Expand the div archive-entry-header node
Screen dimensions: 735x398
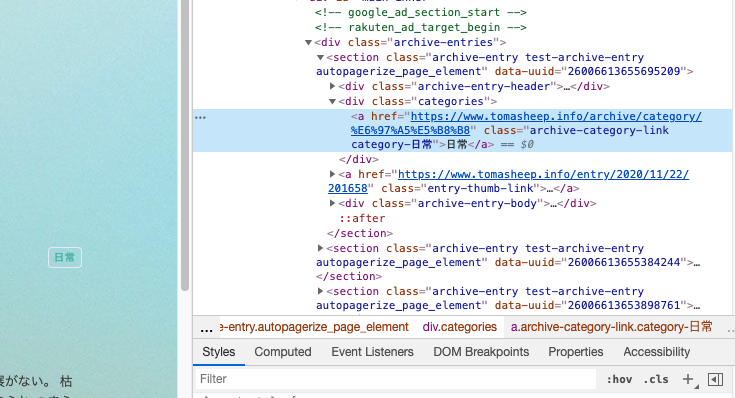point(332,86)
